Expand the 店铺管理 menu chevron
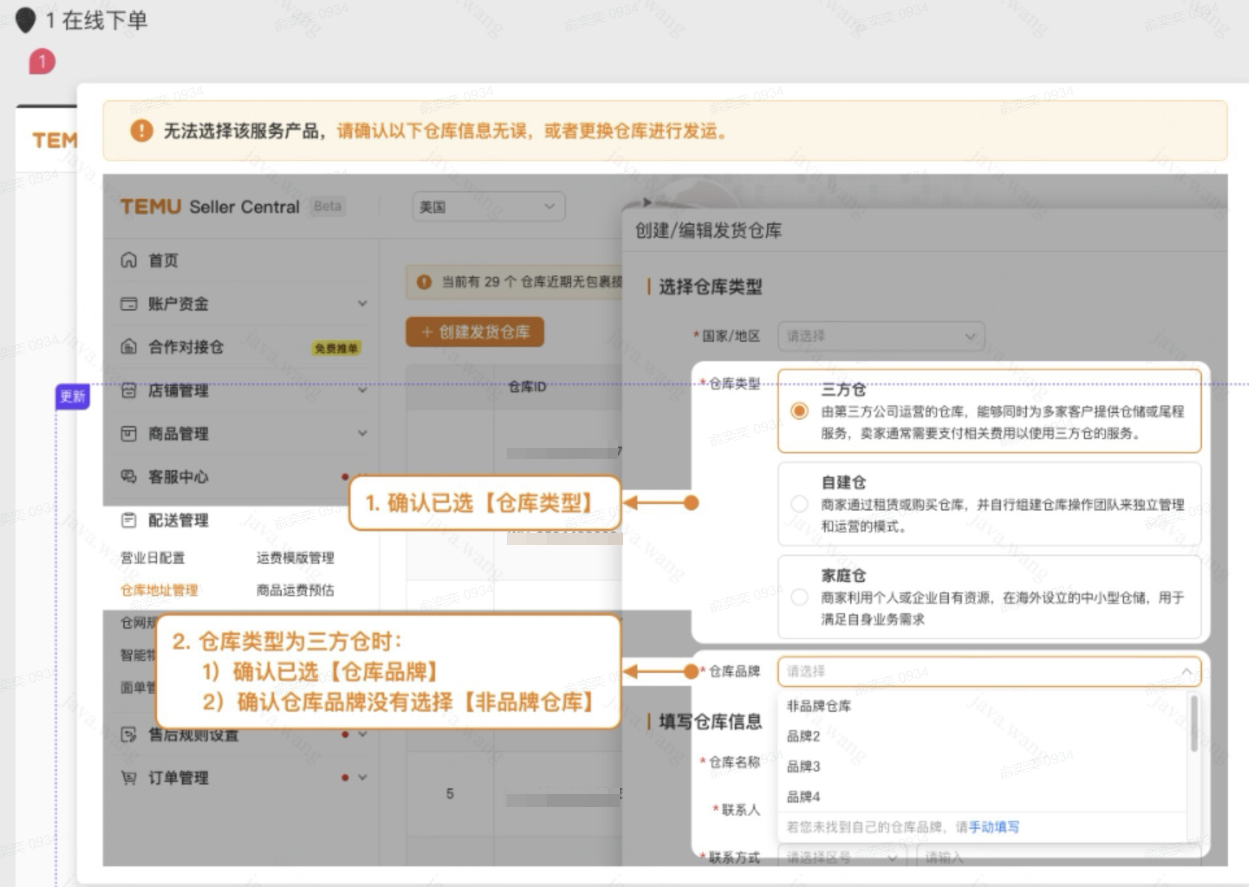The image size is (1249, 887). [362, 390]
